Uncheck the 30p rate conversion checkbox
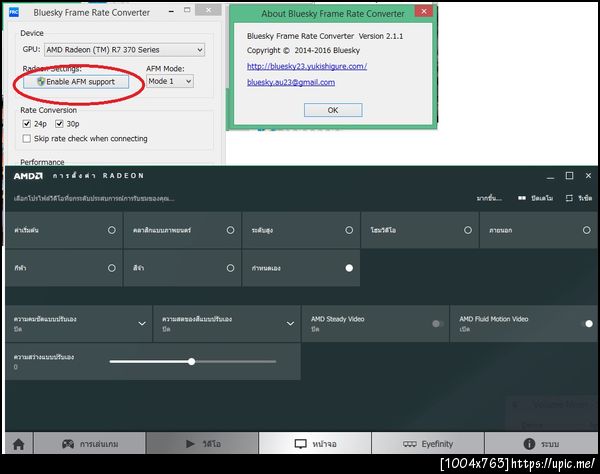The width and height of the screenshot is (600, 474). (59, 124)
